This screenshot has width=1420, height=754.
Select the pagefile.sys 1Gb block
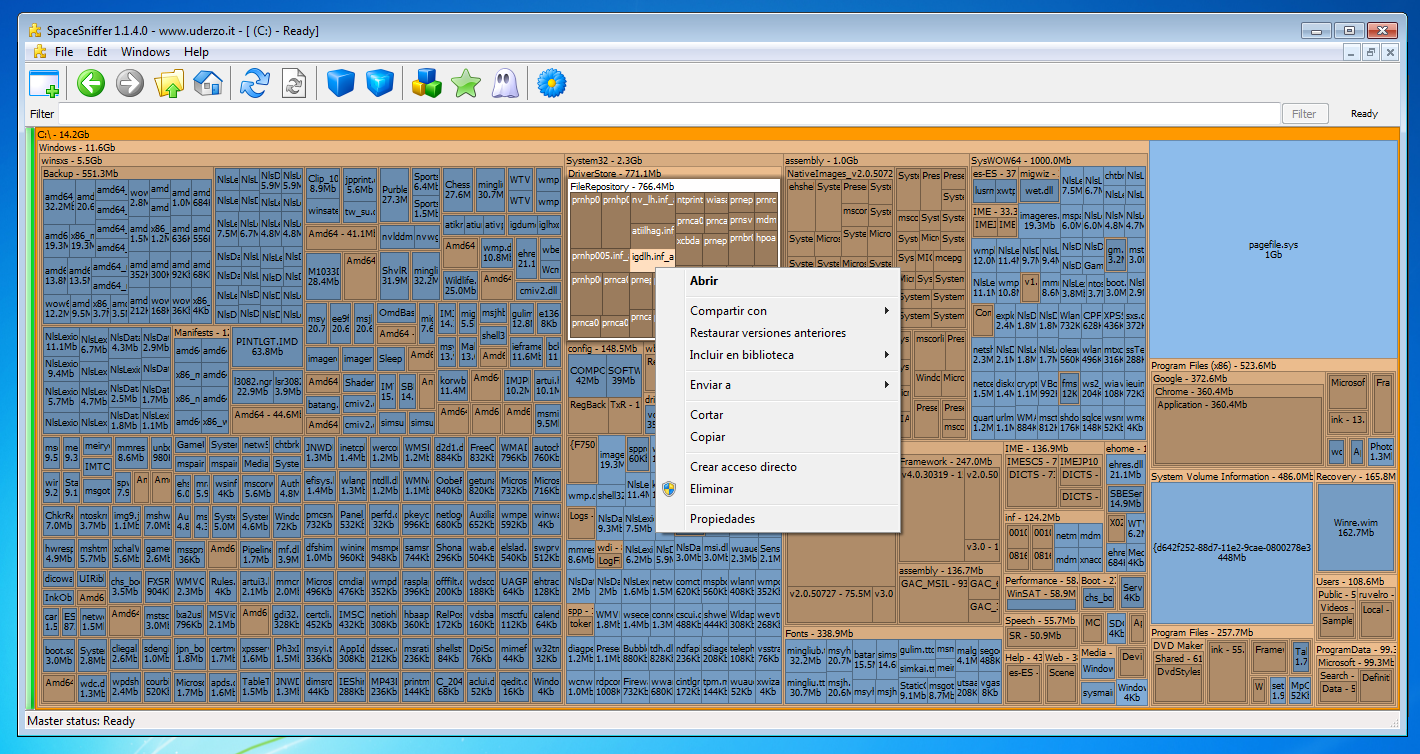[x=1273, y=249]
